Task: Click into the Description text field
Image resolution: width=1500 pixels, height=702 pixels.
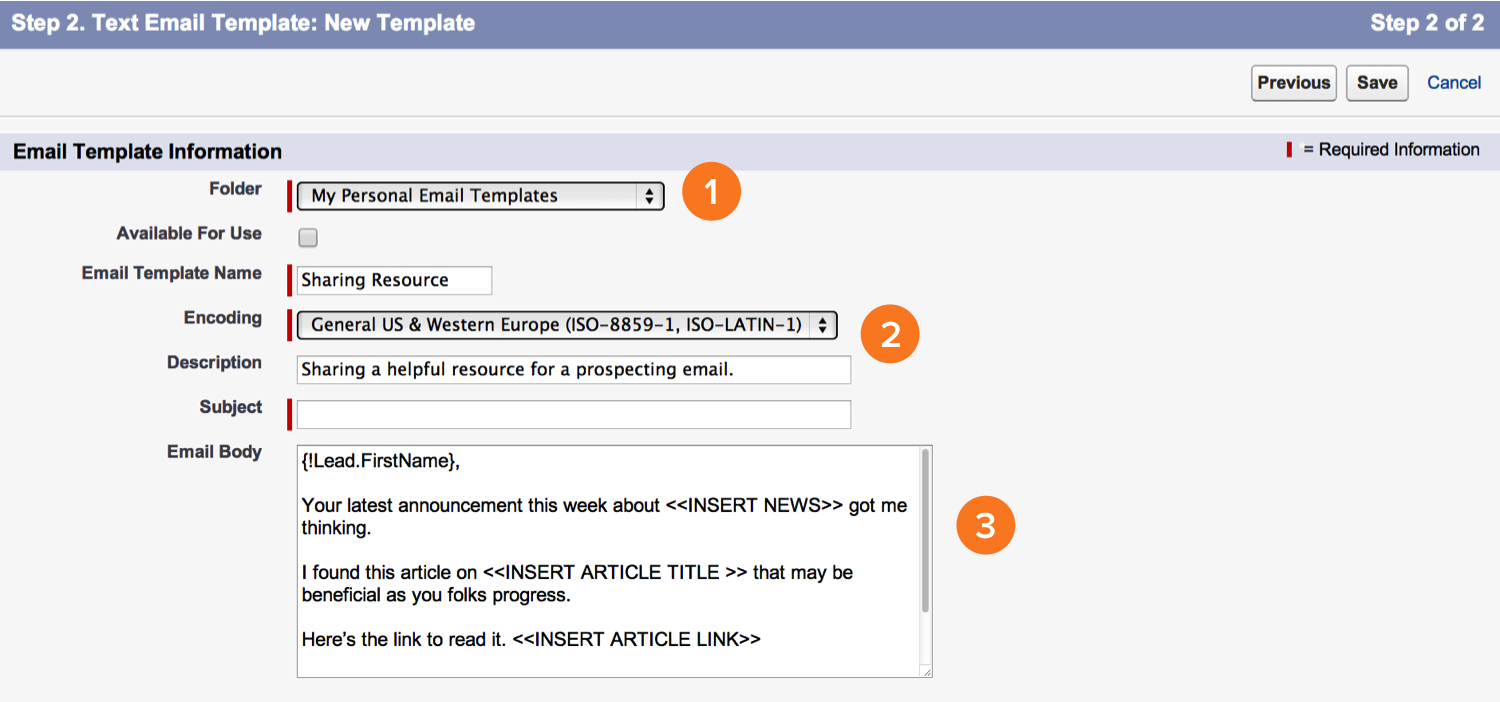Action: pos(573,370)
